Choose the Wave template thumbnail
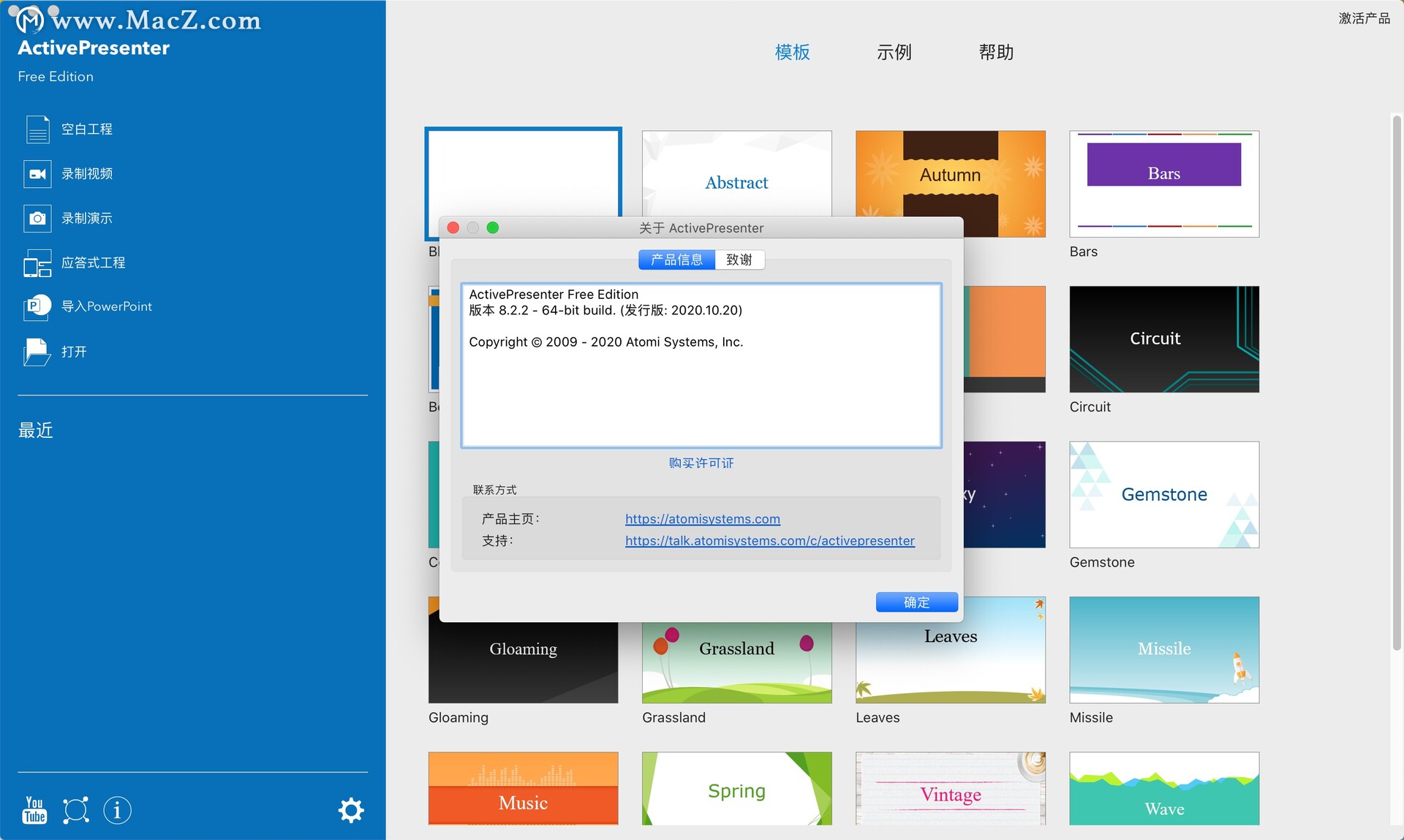Viewport: 1404px width, 840px height. click(x=1164, y=789)
